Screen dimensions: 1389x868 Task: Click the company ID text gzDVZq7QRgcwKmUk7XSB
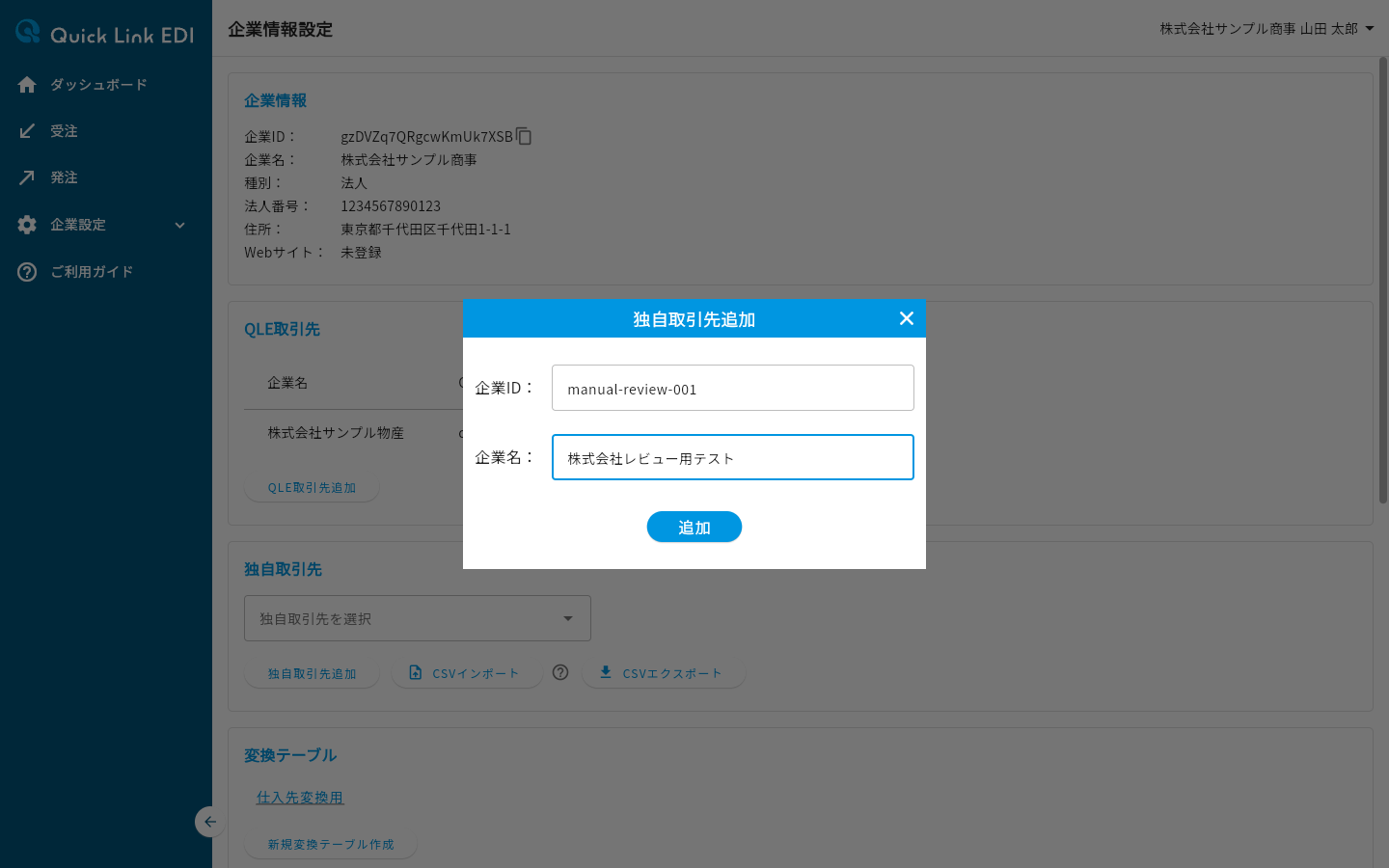(426, 137)
